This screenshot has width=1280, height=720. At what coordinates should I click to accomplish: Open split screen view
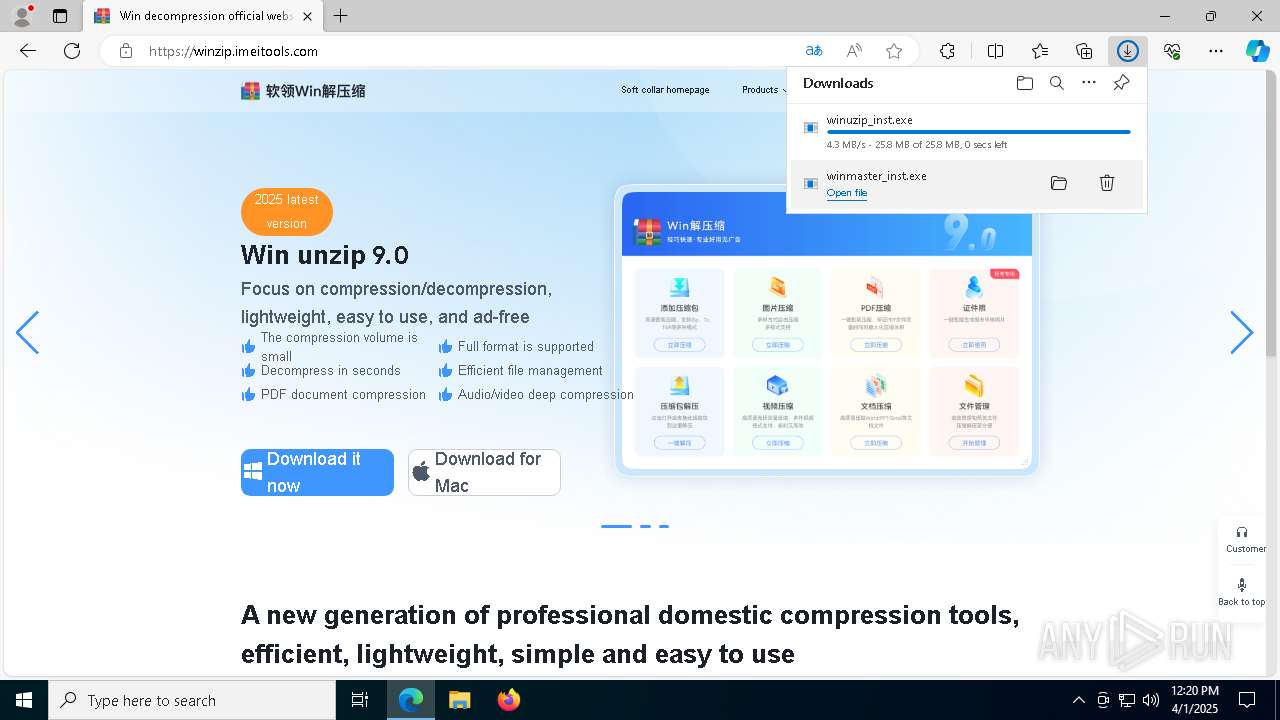pyautogui.click(x=996, y=51)
